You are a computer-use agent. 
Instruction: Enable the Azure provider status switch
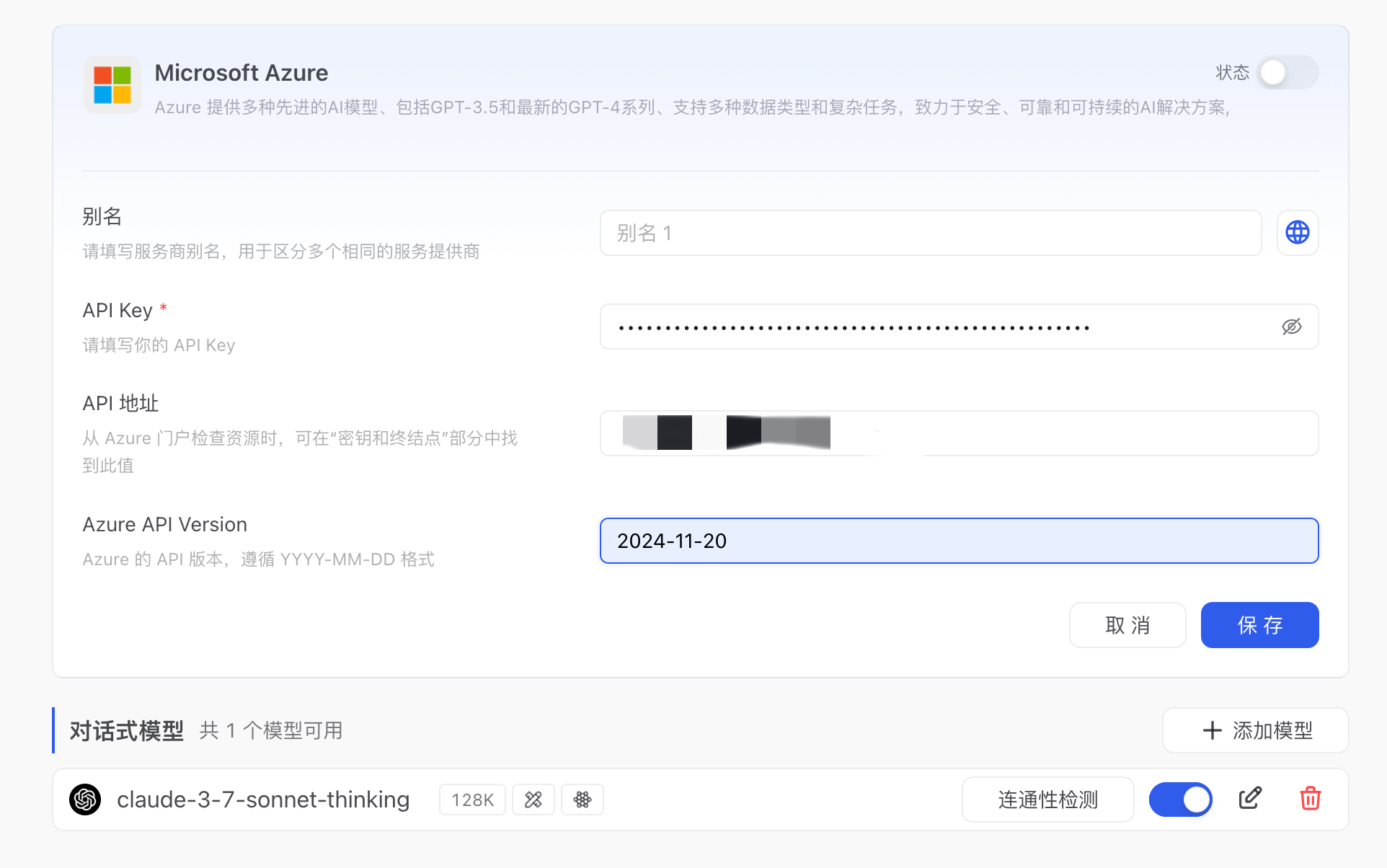(1288, 72)
